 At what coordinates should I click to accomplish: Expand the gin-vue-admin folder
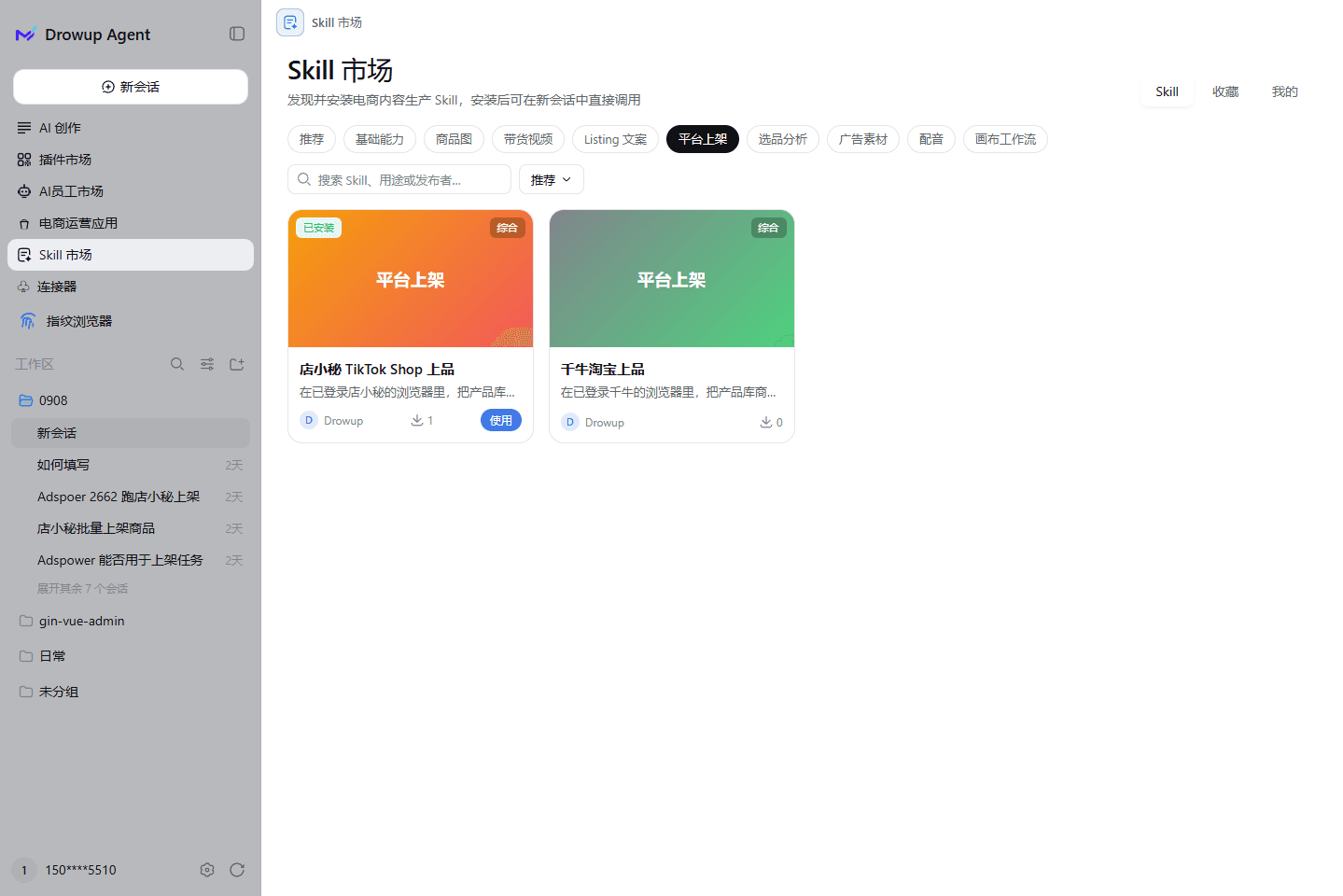click(x=131, y=621)
